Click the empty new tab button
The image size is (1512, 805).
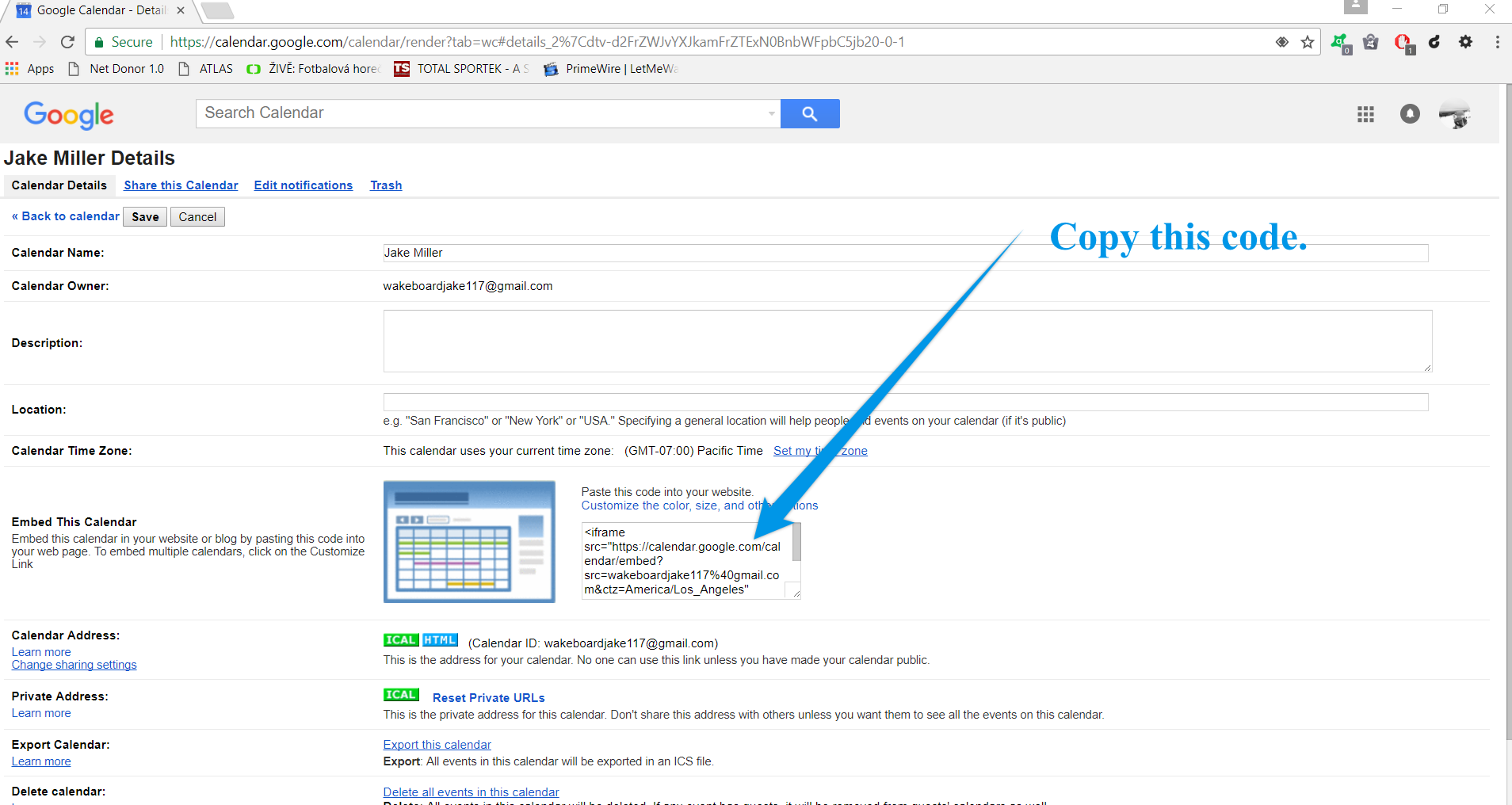[x=216, y=10]
